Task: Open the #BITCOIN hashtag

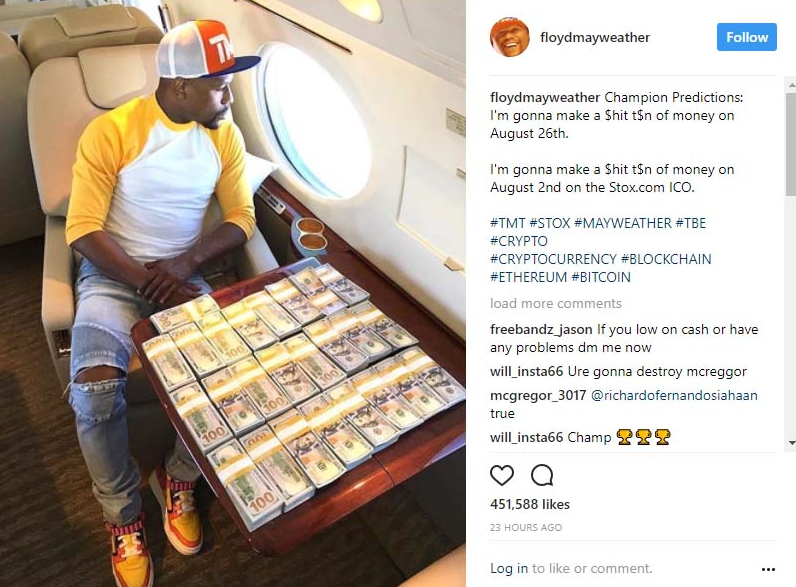Action: coord(601,277)
